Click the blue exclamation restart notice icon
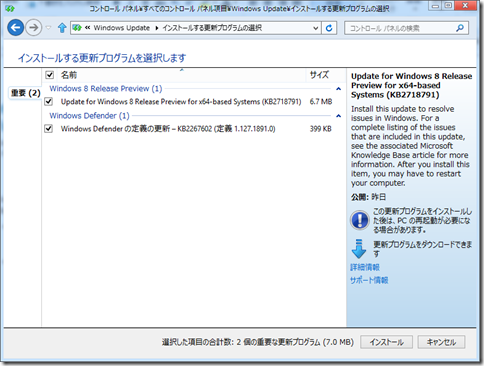The image size is (484, 366). pos(359,220)
